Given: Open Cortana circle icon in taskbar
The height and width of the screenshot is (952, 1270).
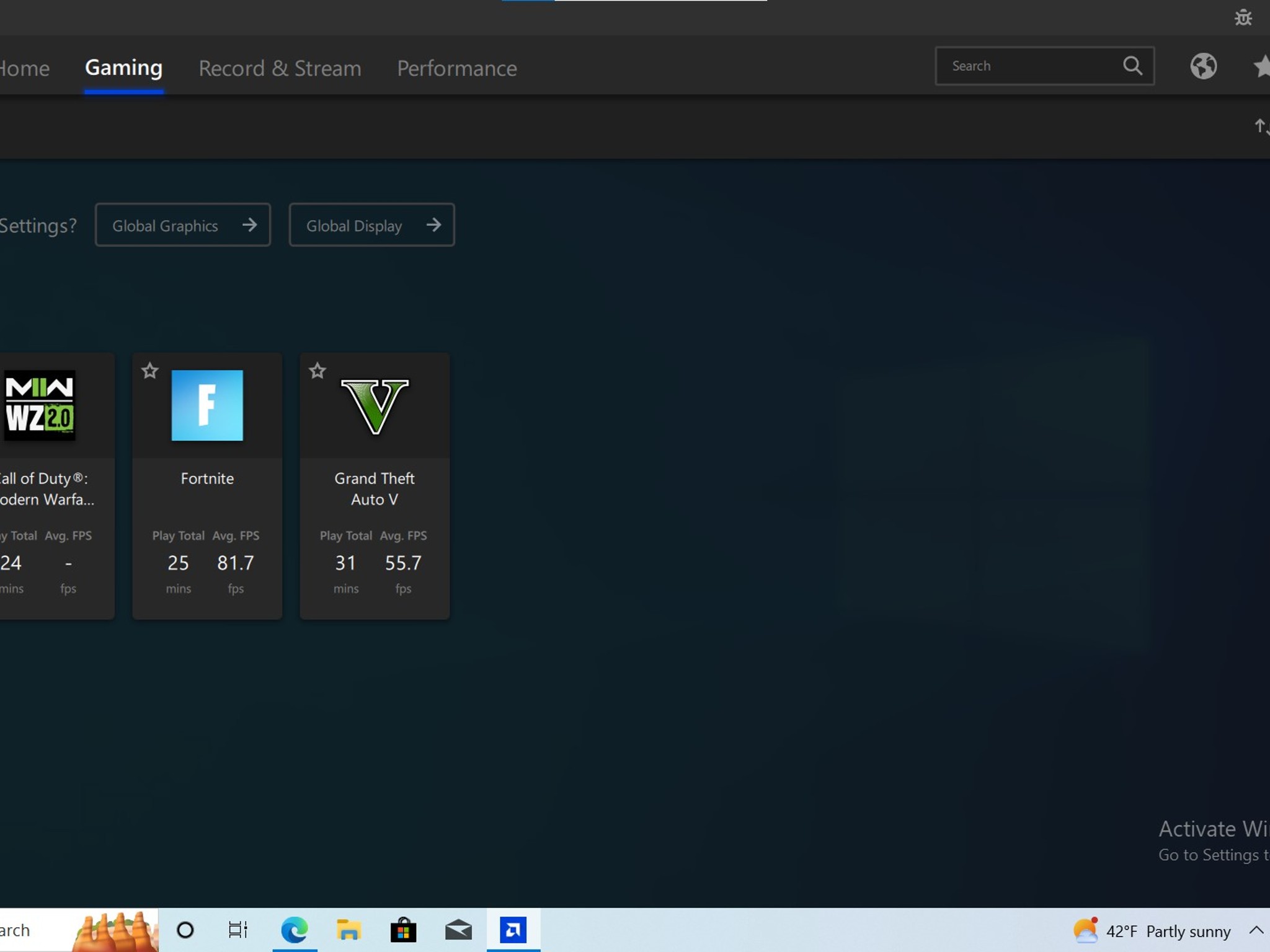Looking at the screenshot, I should pos(185,930).
